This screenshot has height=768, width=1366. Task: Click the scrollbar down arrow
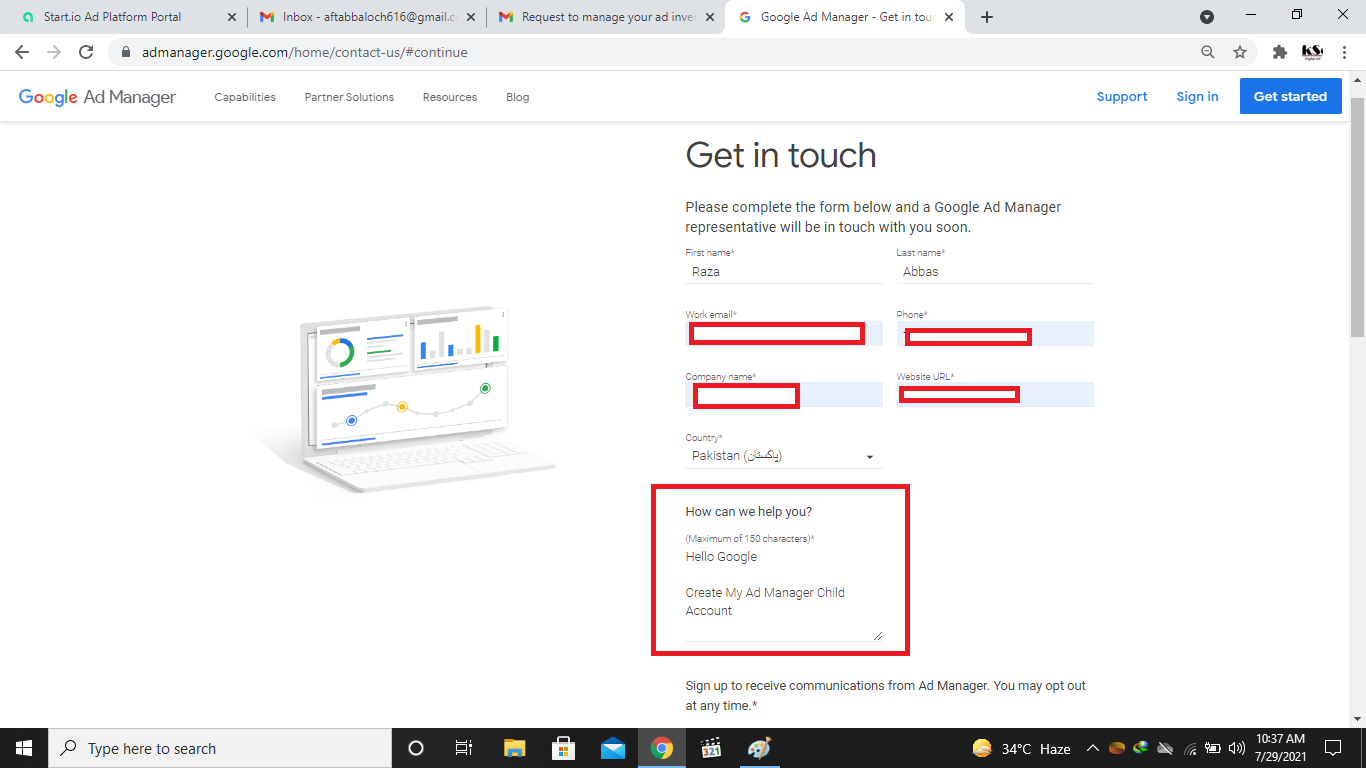coord(1358,719)
